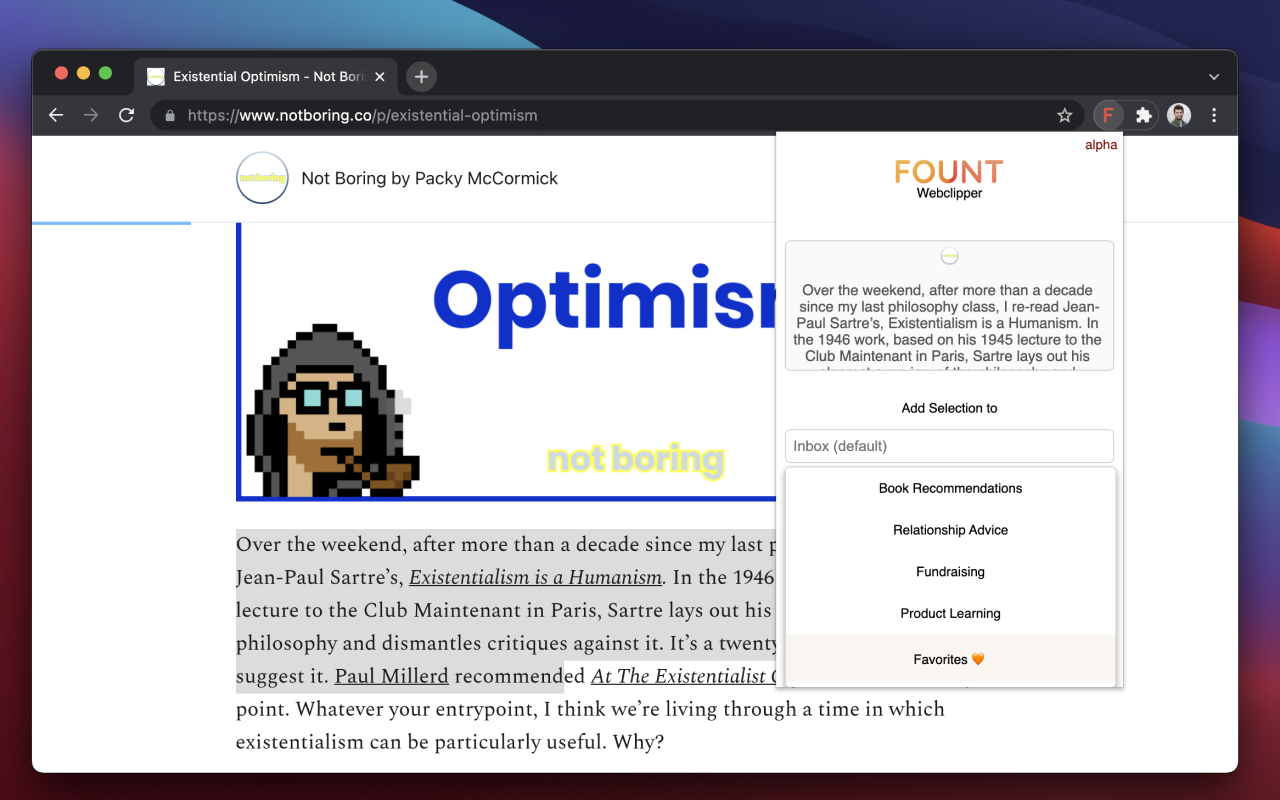The height and width of the screenshot is (800, 1280).
Task: Click the macOS red close window button
Action: pos(61,73)
